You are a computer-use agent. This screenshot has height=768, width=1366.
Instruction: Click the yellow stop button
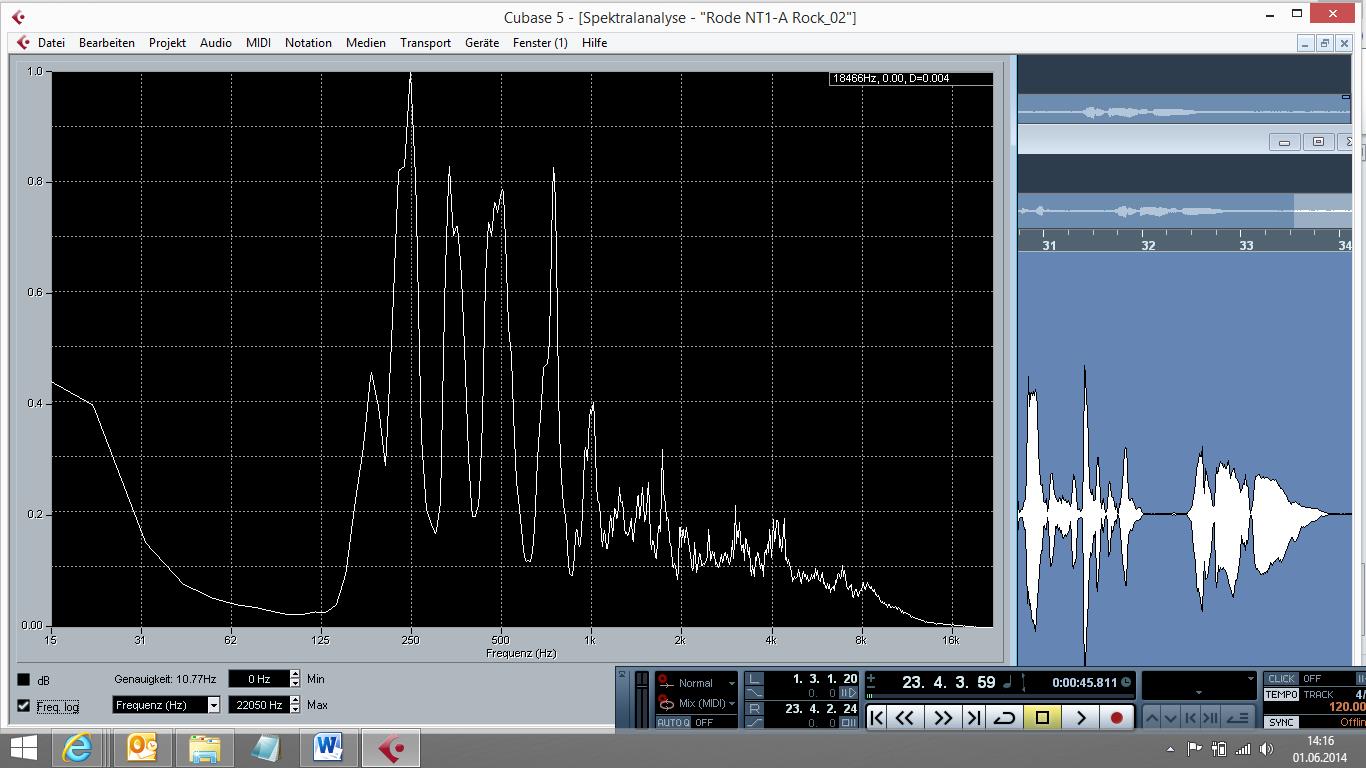[x=1042, y=717]
